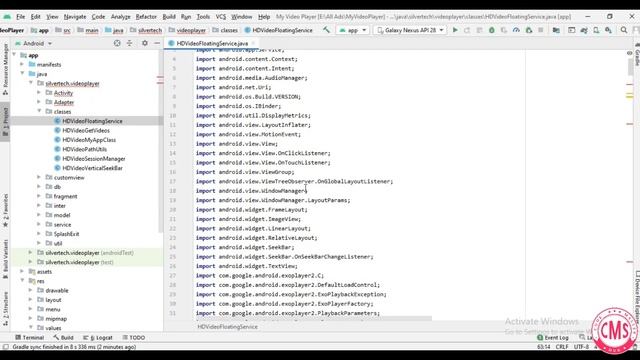This screenshot has width=640, height=360.
Task: Open the Logcat tool window
Action: 98,338
